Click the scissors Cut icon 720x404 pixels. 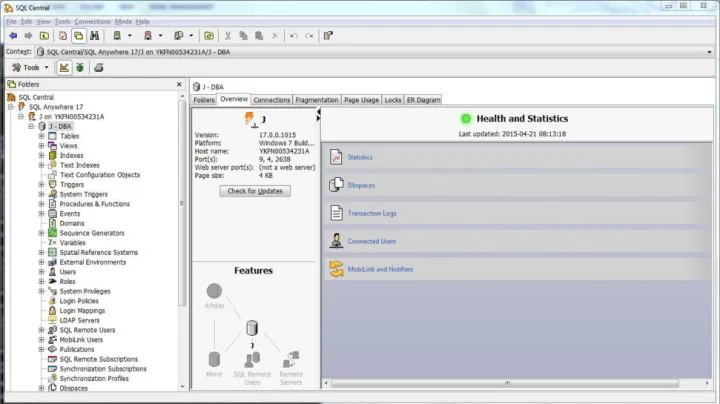[x=229, y=36]
